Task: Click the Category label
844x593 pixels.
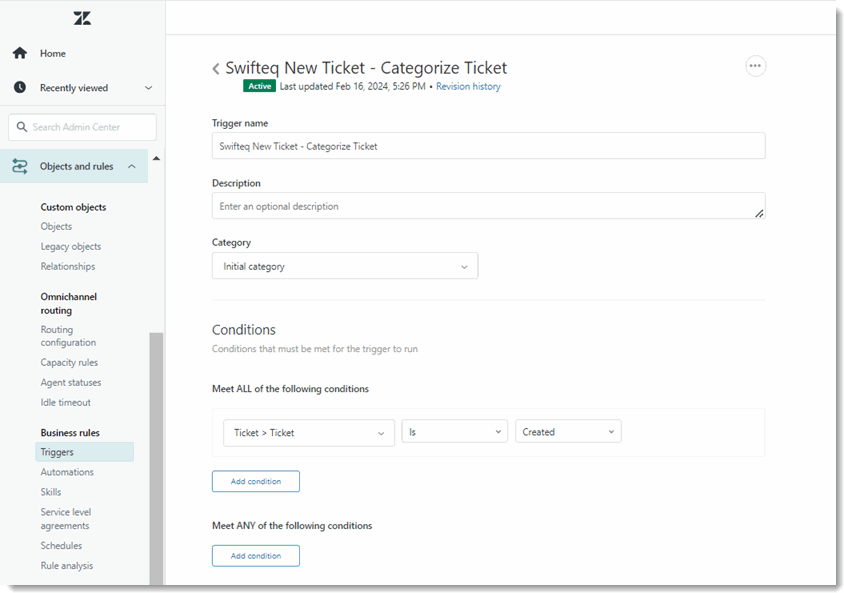Action: tap(231, 243)
